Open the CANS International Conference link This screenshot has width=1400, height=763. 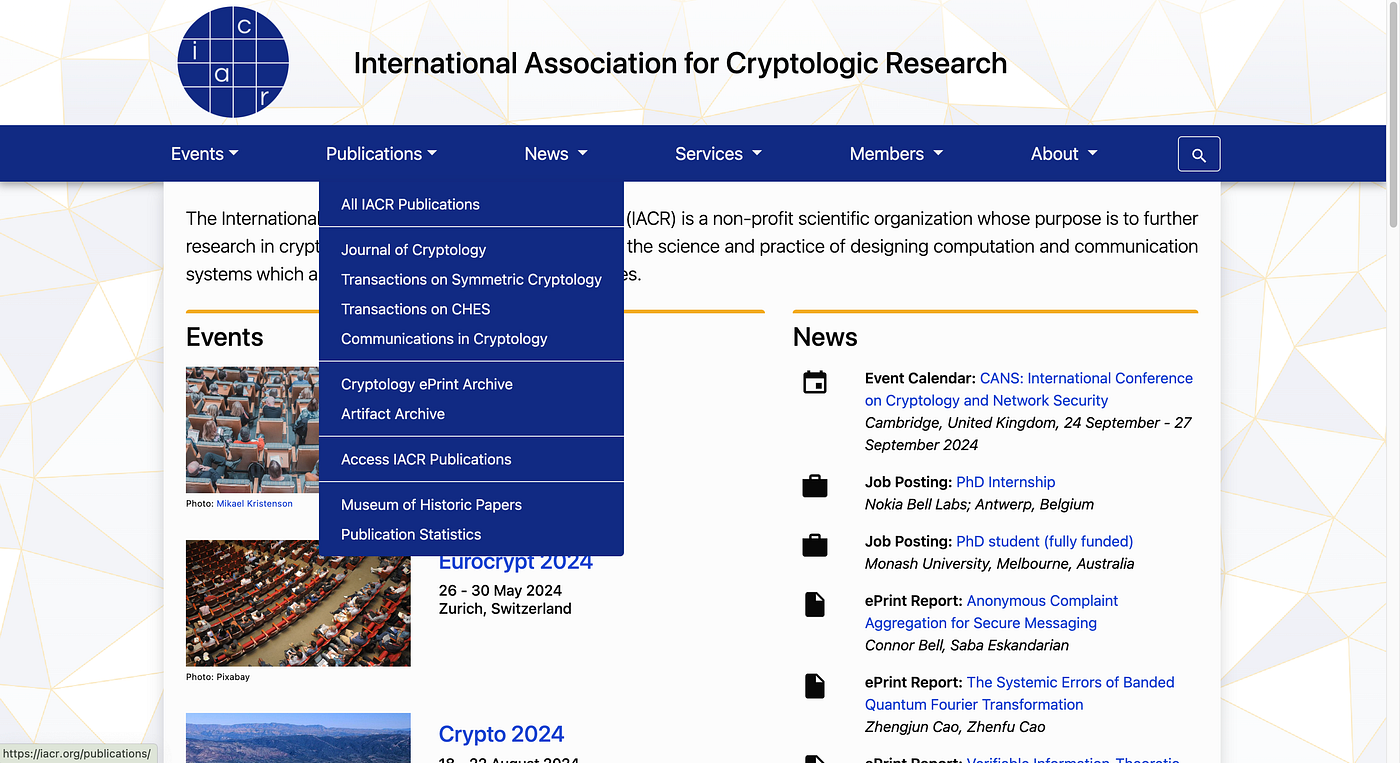pyautogui.click(x=1029, y=389)
